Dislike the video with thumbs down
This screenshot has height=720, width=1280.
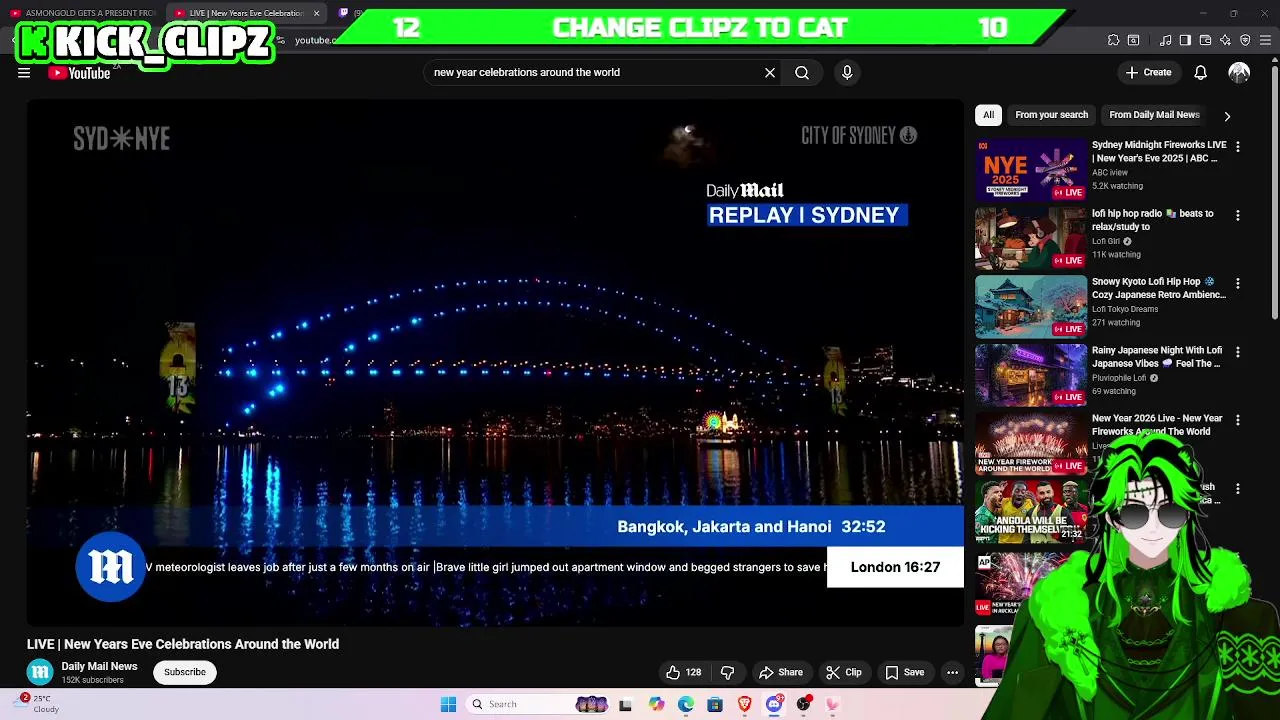[728, 672]
